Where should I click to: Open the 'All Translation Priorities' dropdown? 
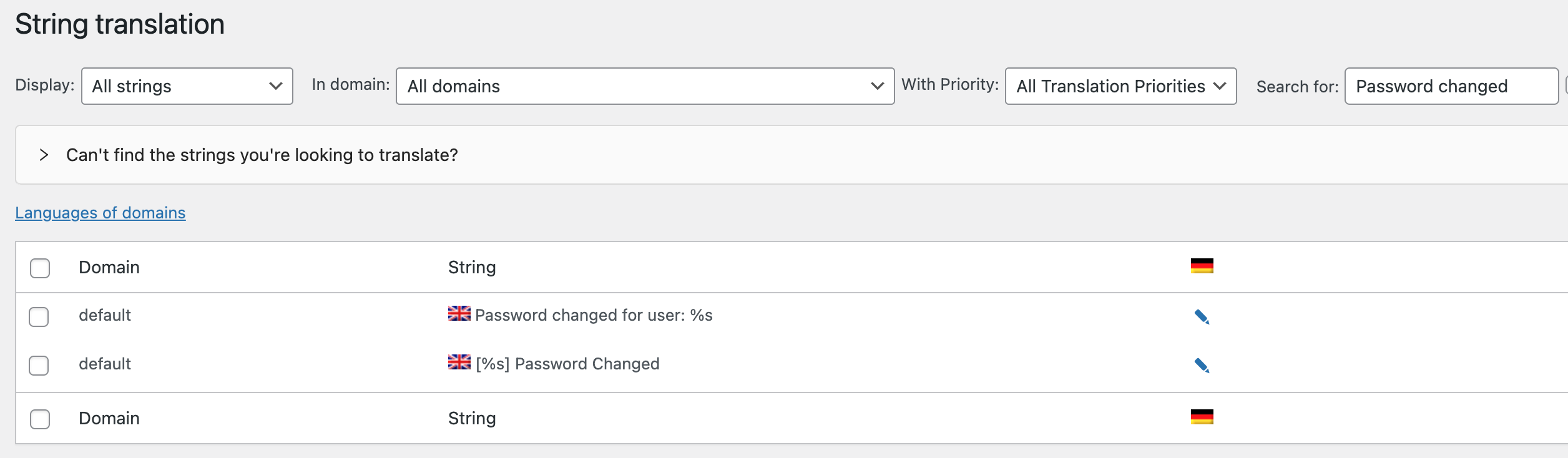point(1121,86)
